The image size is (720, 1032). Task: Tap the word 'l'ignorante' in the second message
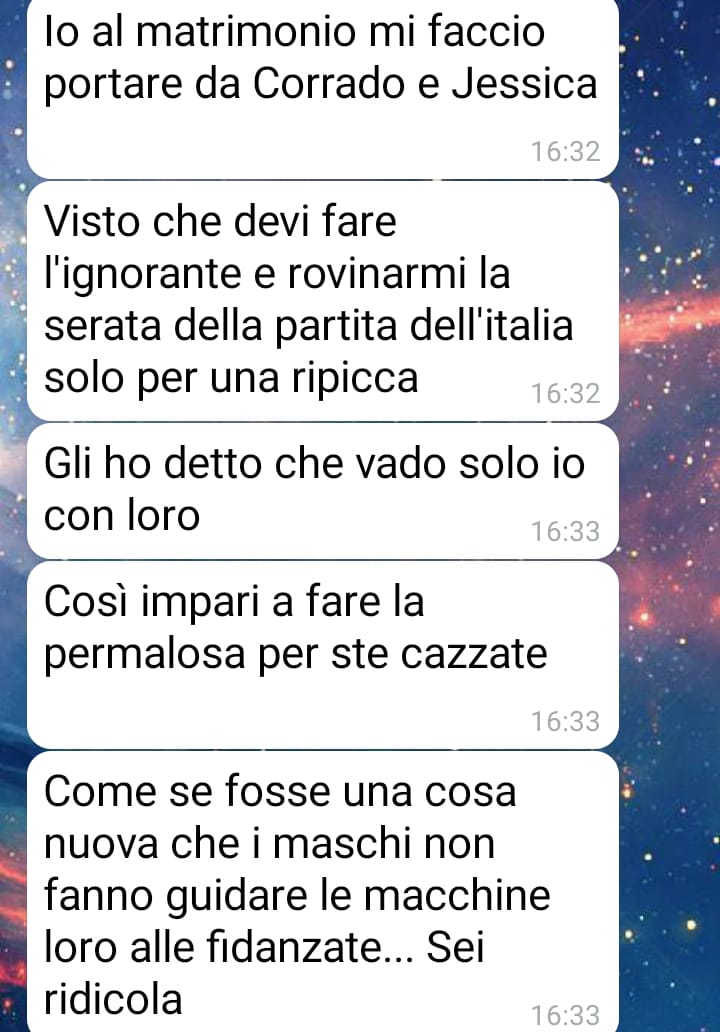pyautogui.click(x=143, y=275)
